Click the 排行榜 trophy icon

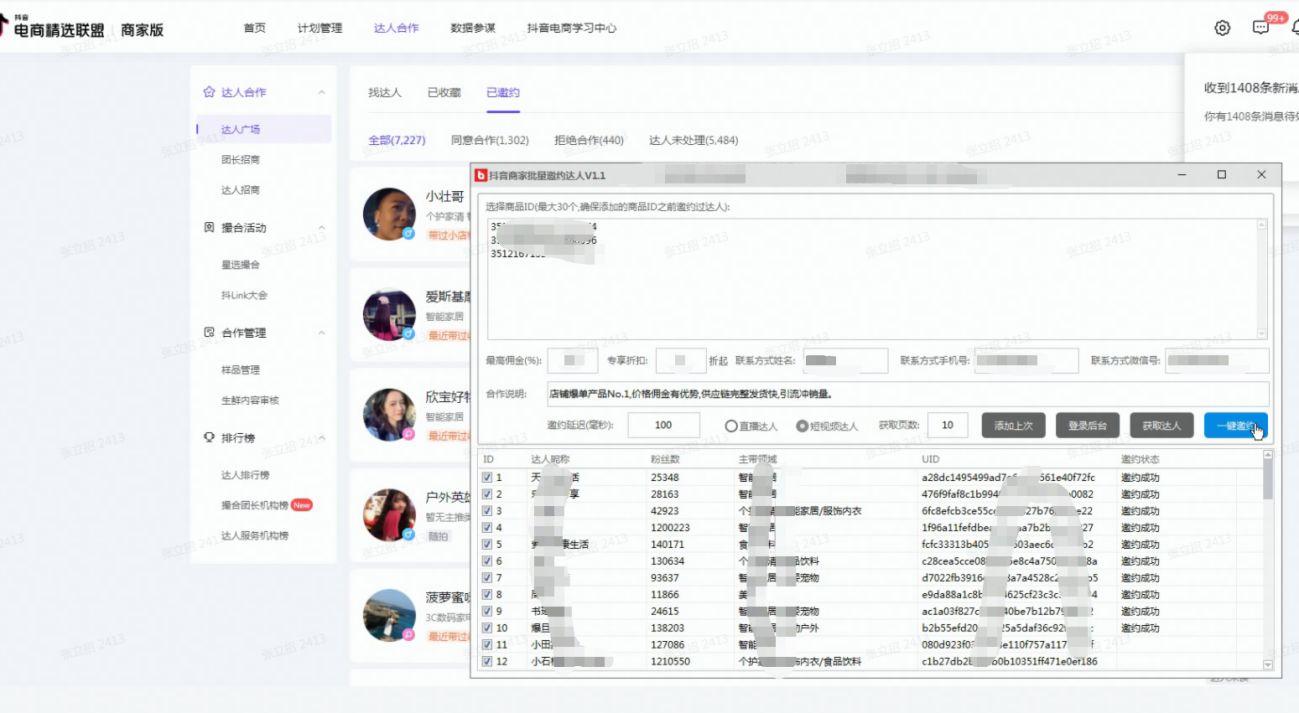tap(209, 437)
